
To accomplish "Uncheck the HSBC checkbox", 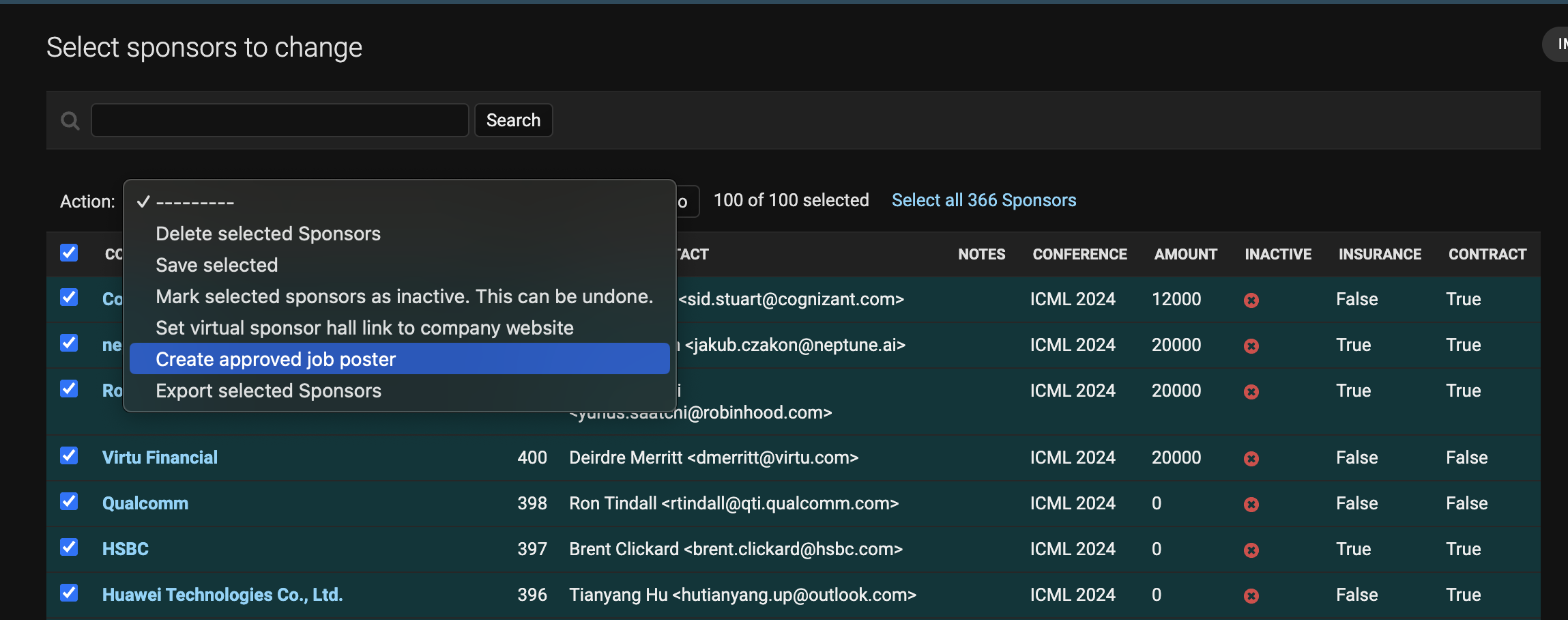I will 69,547.
